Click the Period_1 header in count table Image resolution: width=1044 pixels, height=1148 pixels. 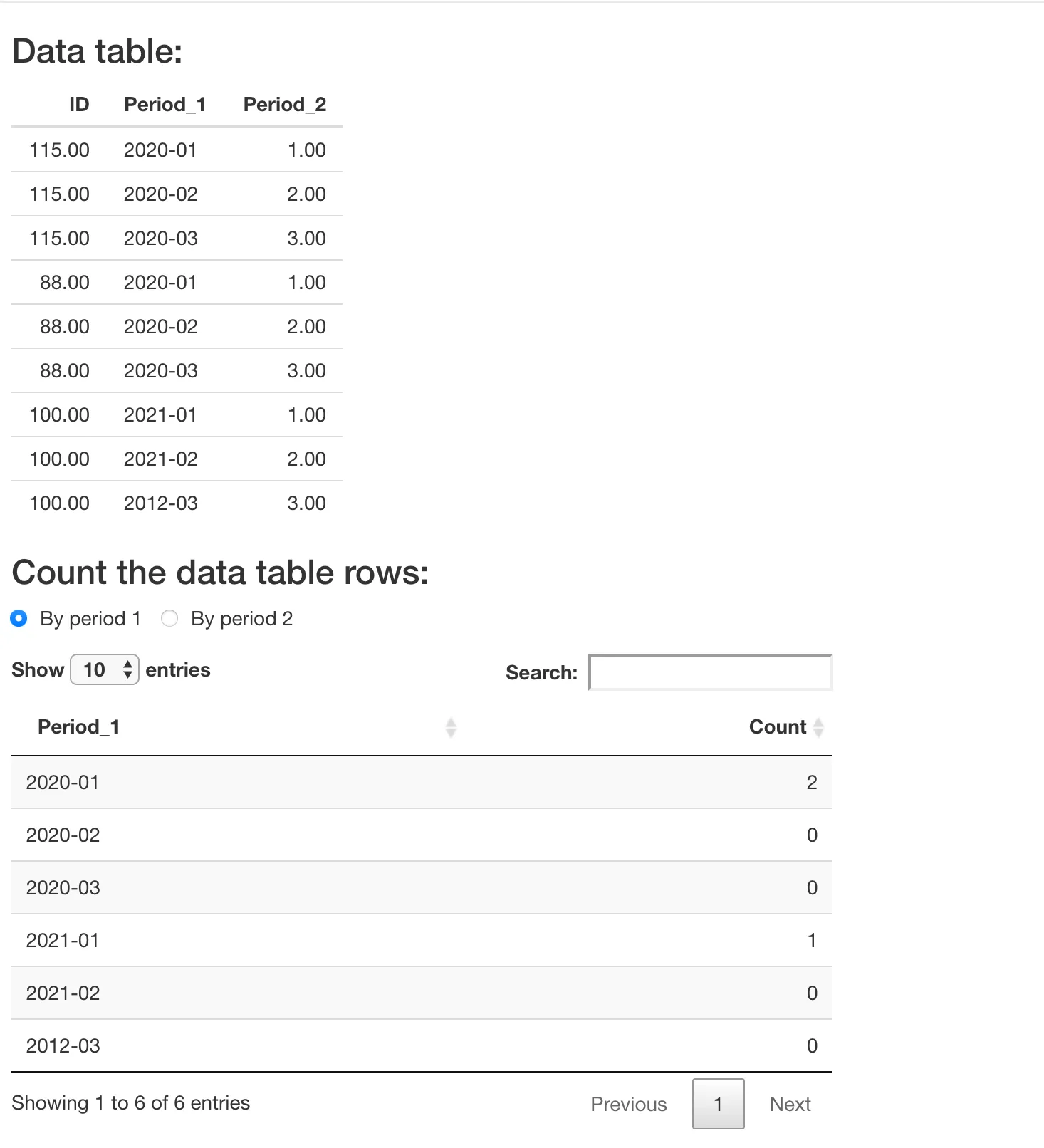coord(78,726)
